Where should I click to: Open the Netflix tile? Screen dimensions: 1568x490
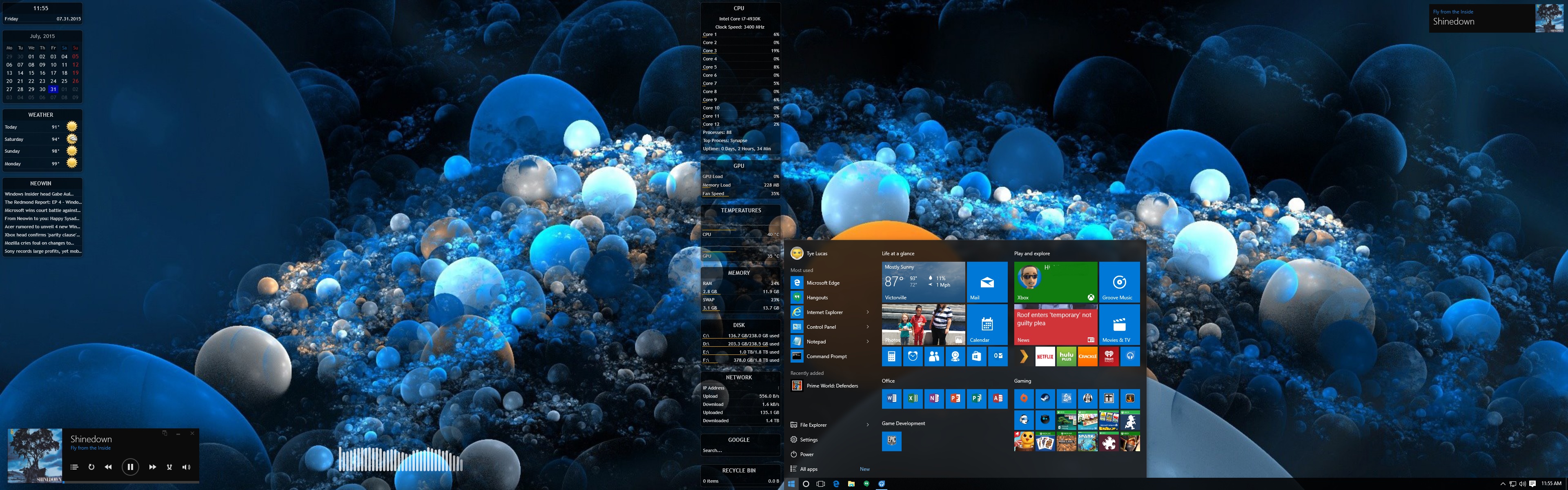pos(1045,357)
